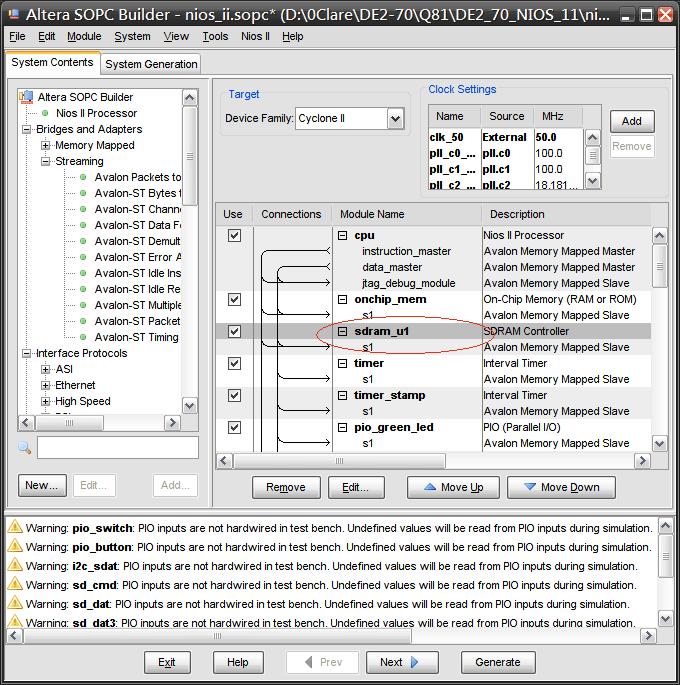Screen dimensions: 680x685
Task: Click warning icon next to sd_cmd message
Action: [x=15, y=584]
